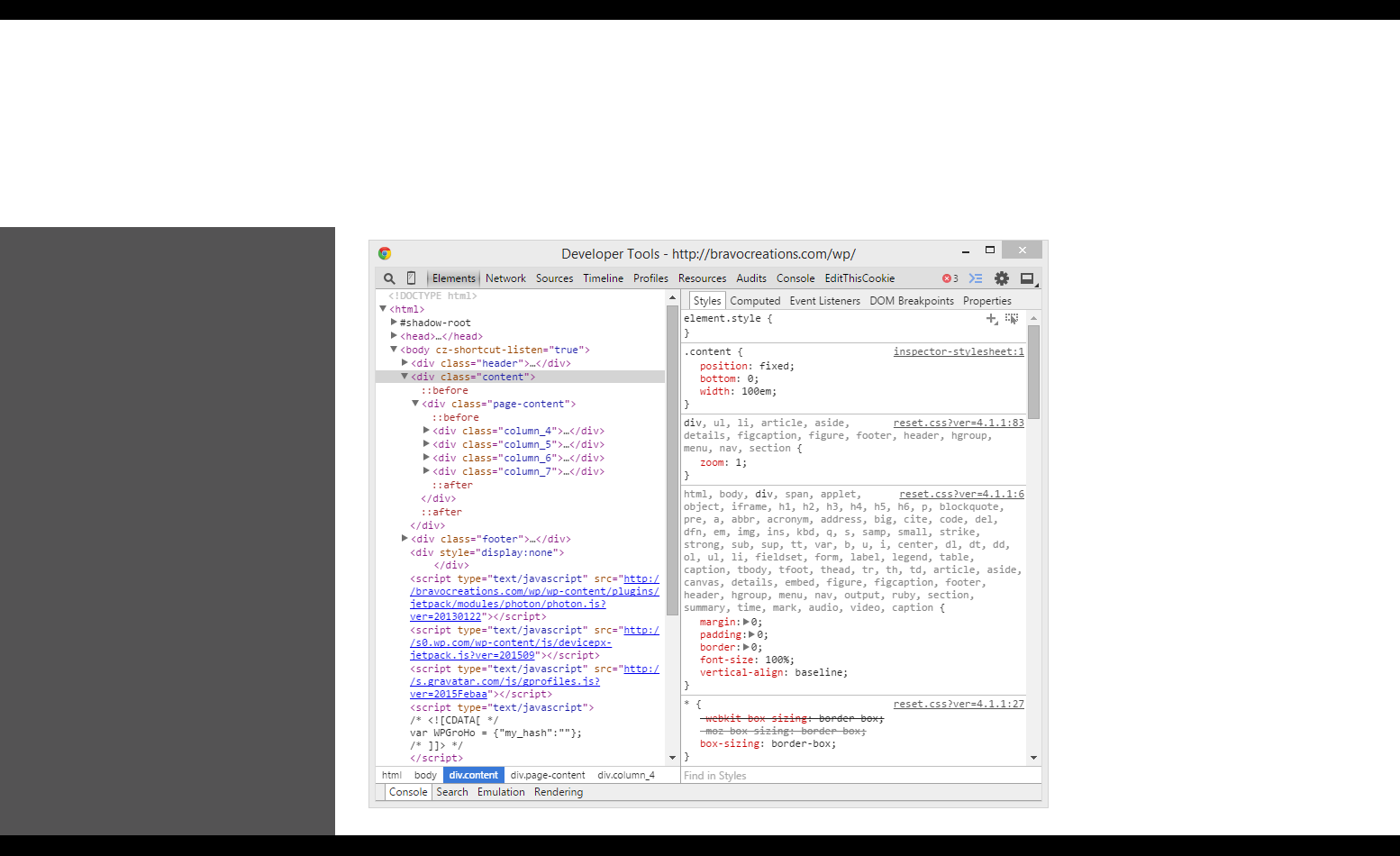The image size is (1400, 856).
Task: Follow the gprofiles.js script source link
Action: 535,681
